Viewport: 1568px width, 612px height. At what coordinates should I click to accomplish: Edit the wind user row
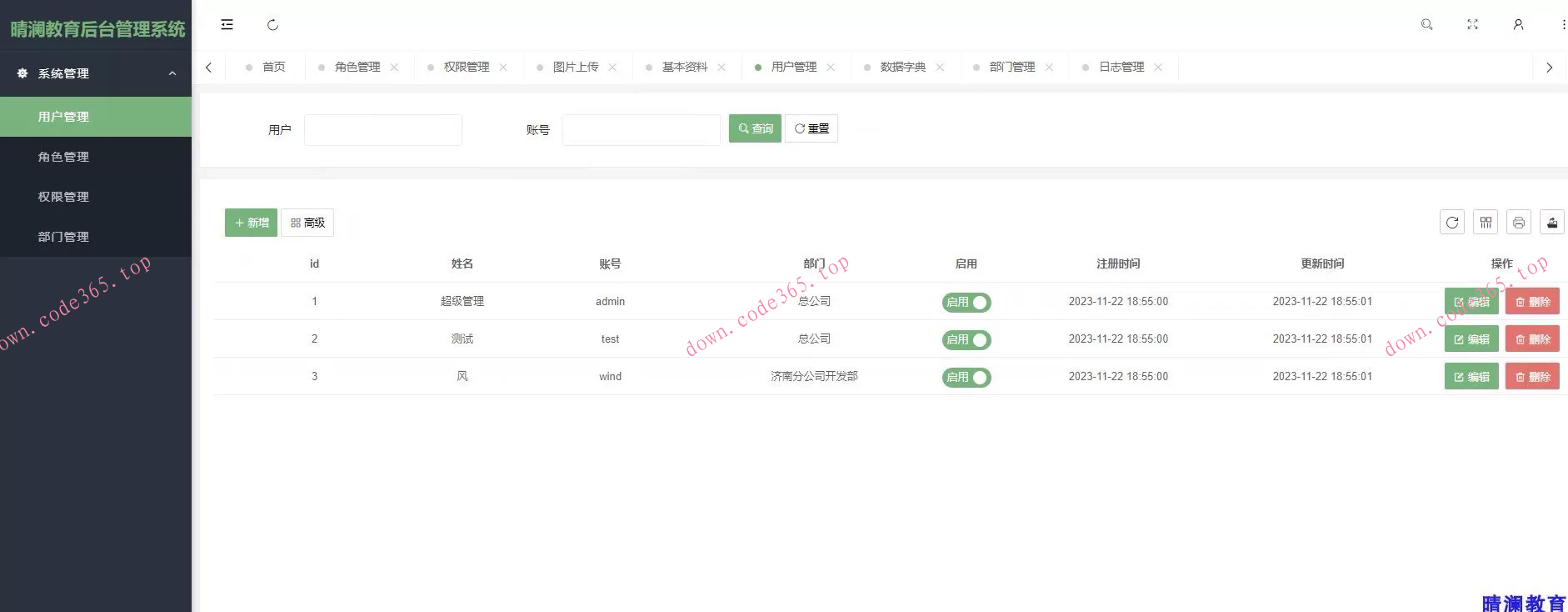point(1471,377)
